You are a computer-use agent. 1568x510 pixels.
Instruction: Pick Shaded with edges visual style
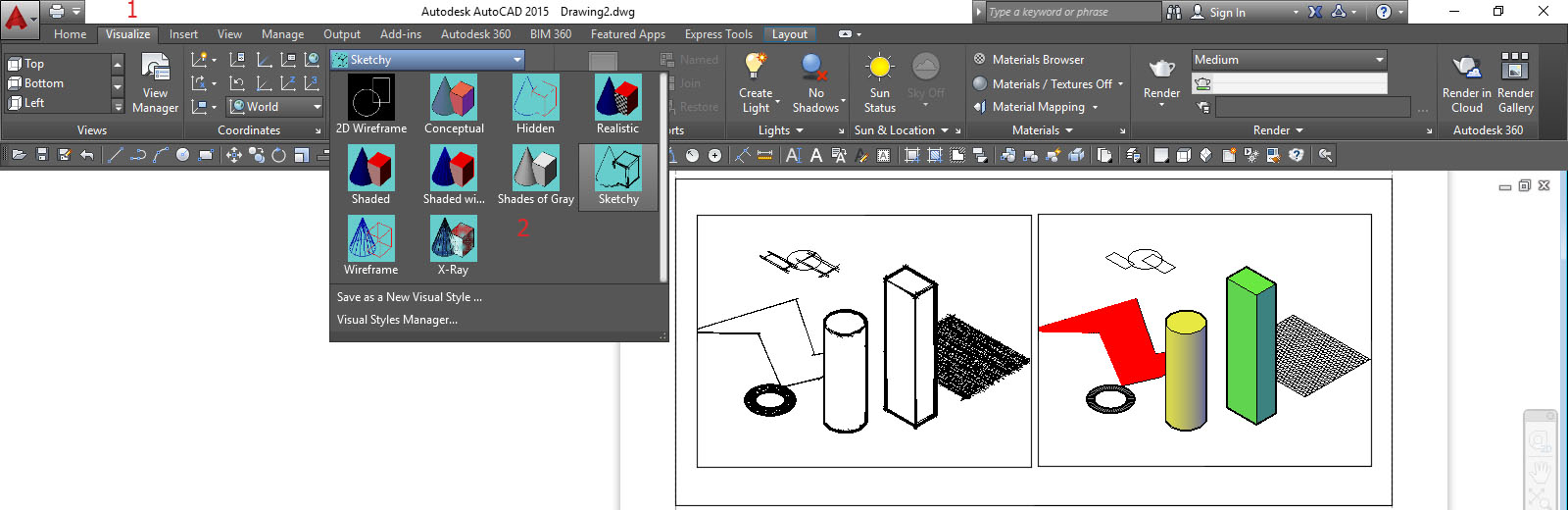click(x=454, y=175)
